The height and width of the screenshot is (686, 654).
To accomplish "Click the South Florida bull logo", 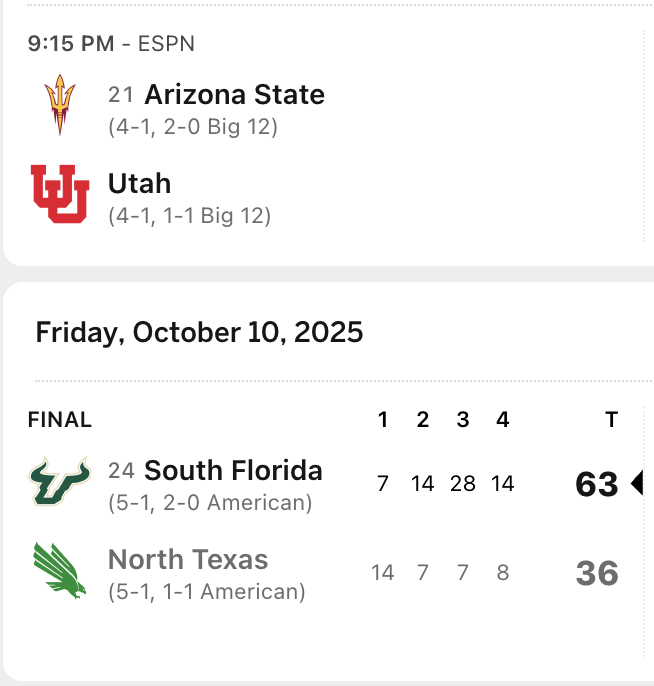I will point(60,482).
